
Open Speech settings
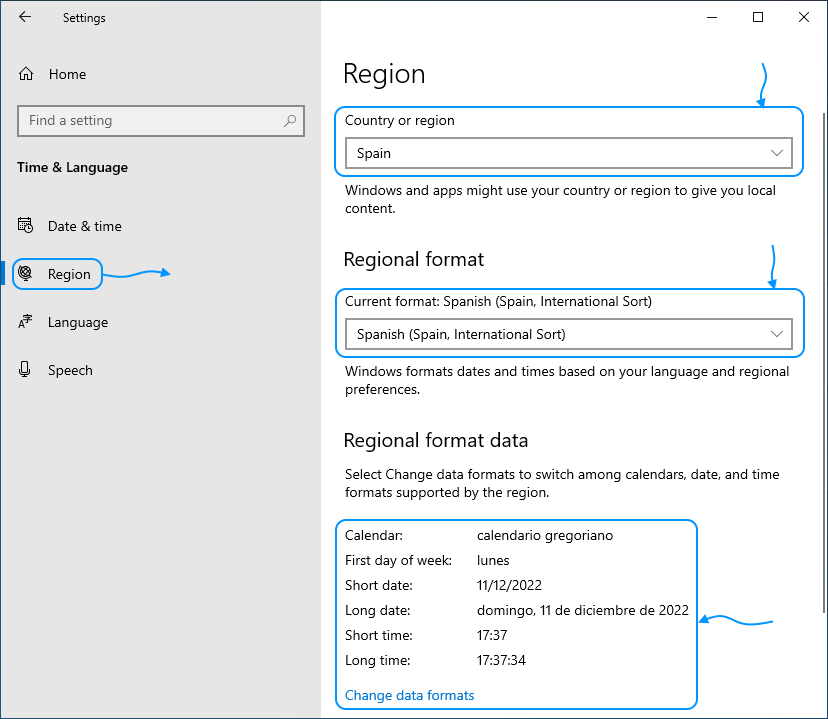pyautogui.click(x=70, y=370)
